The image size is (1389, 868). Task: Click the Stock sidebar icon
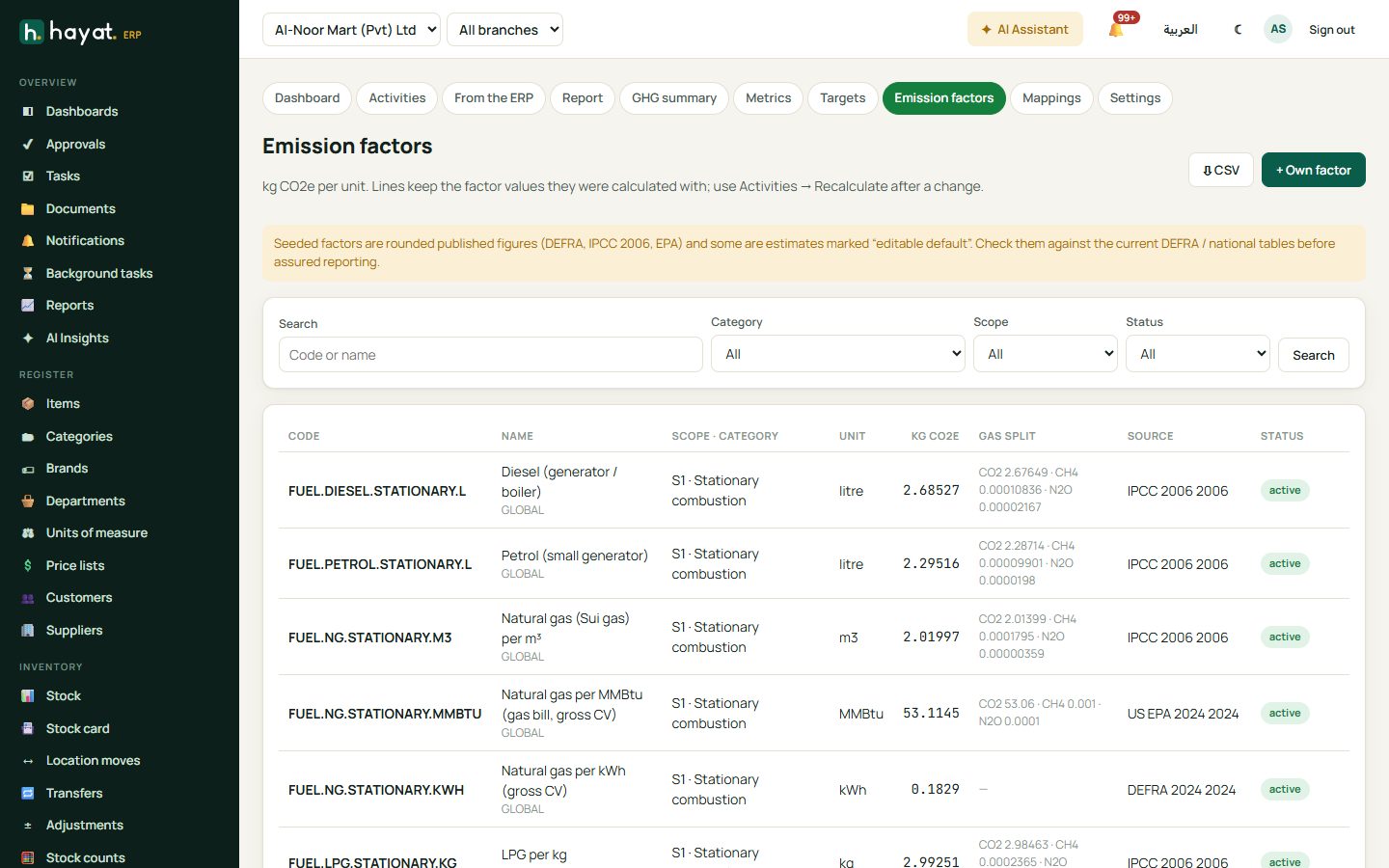pyautogui.click(x=28, y=696)
